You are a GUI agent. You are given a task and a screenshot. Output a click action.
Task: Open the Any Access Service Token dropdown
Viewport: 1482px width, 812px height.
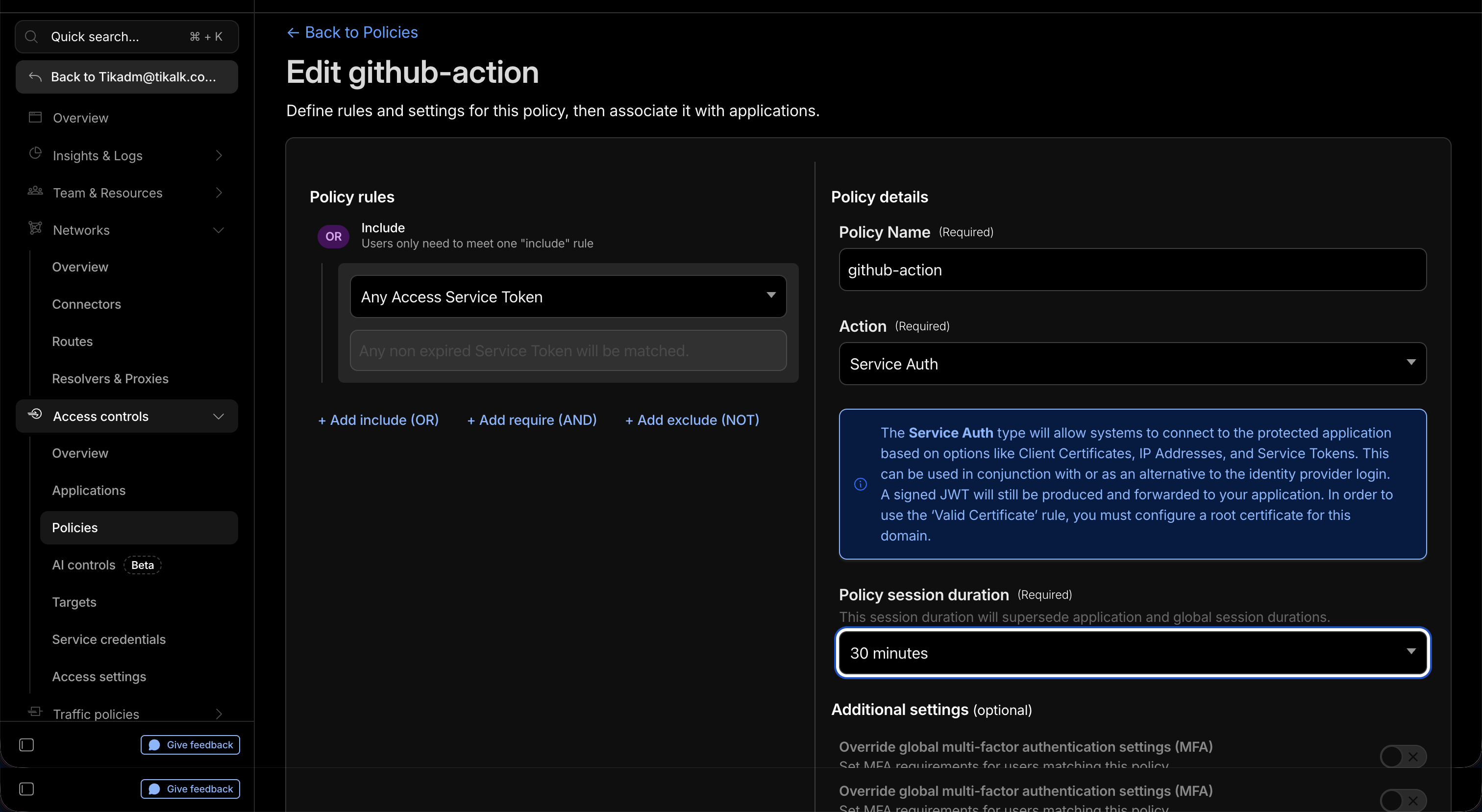(568, 296)
